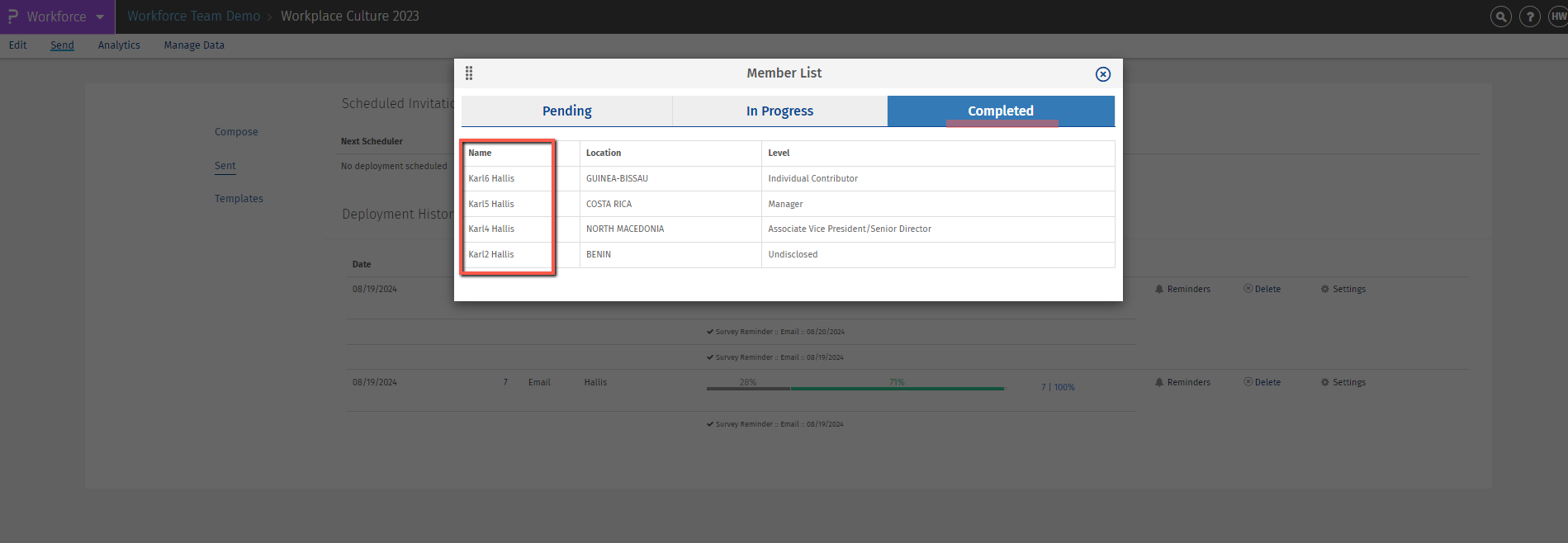Image resolution: width=1568 pixels, height=543 pixels.
Task: Open Compose in the sidebar
Action: [236, 132]
